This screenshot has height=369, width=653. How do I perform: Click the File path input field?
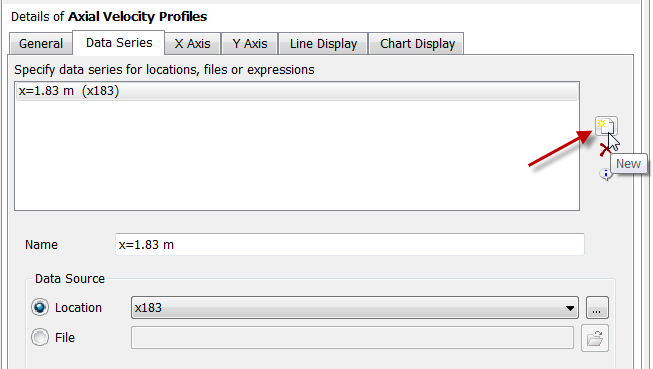352,338
